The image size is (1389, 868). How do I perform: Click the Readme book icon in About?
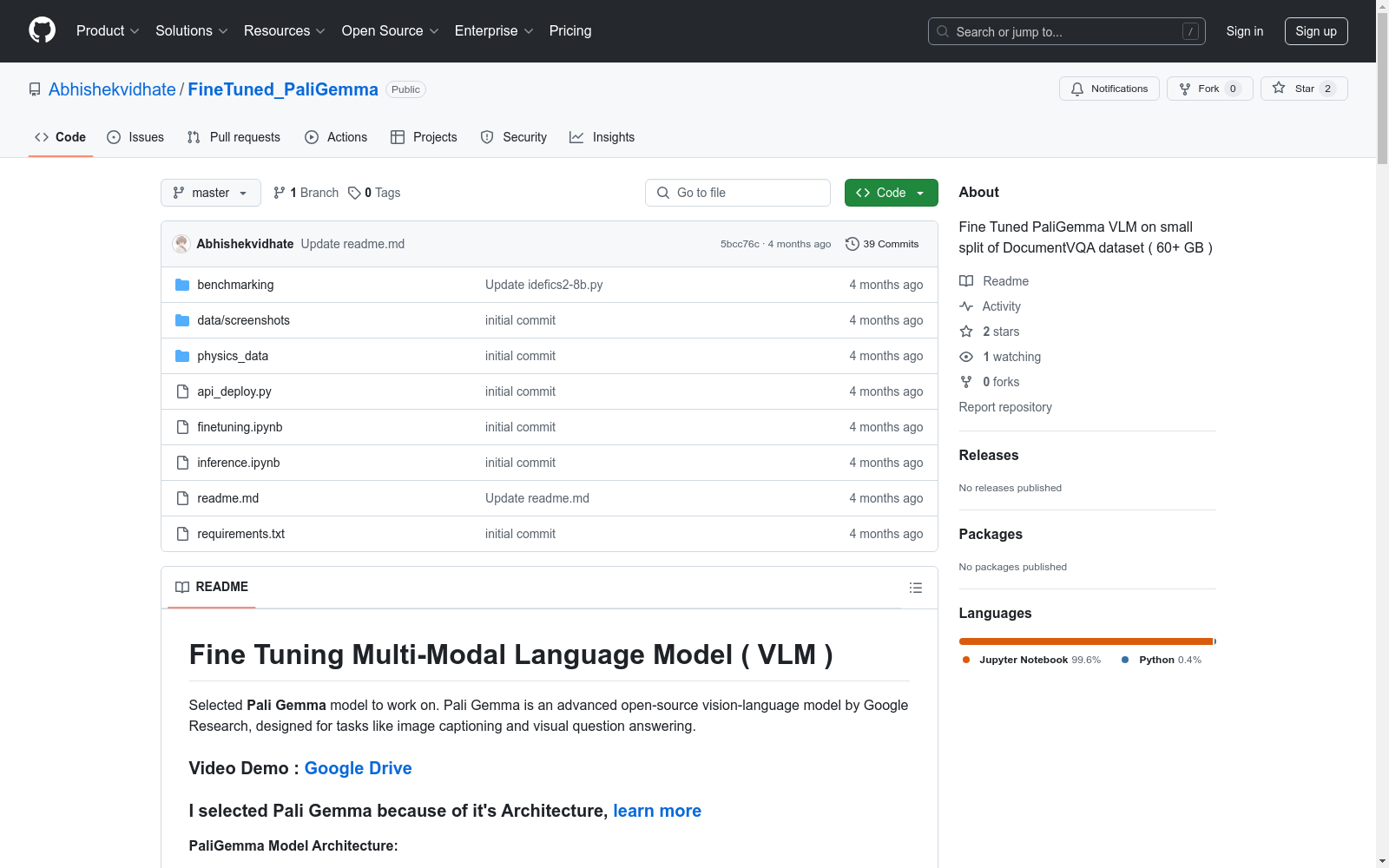coord(966,281)
